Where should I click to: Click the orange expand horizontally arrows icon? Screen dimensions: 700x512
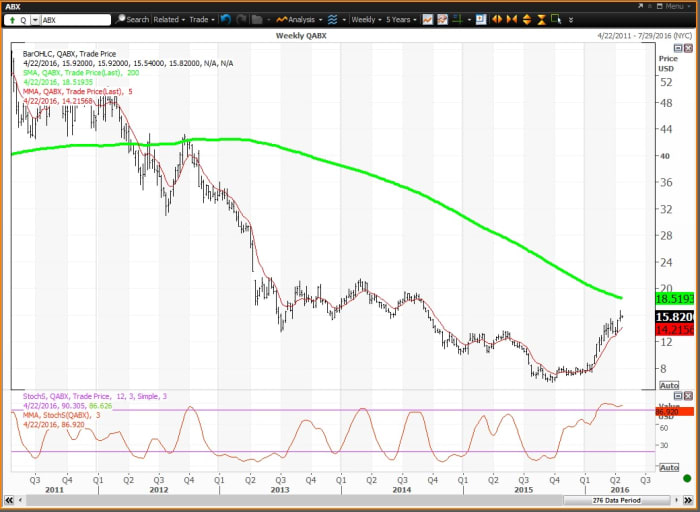(x=498, y=19)
